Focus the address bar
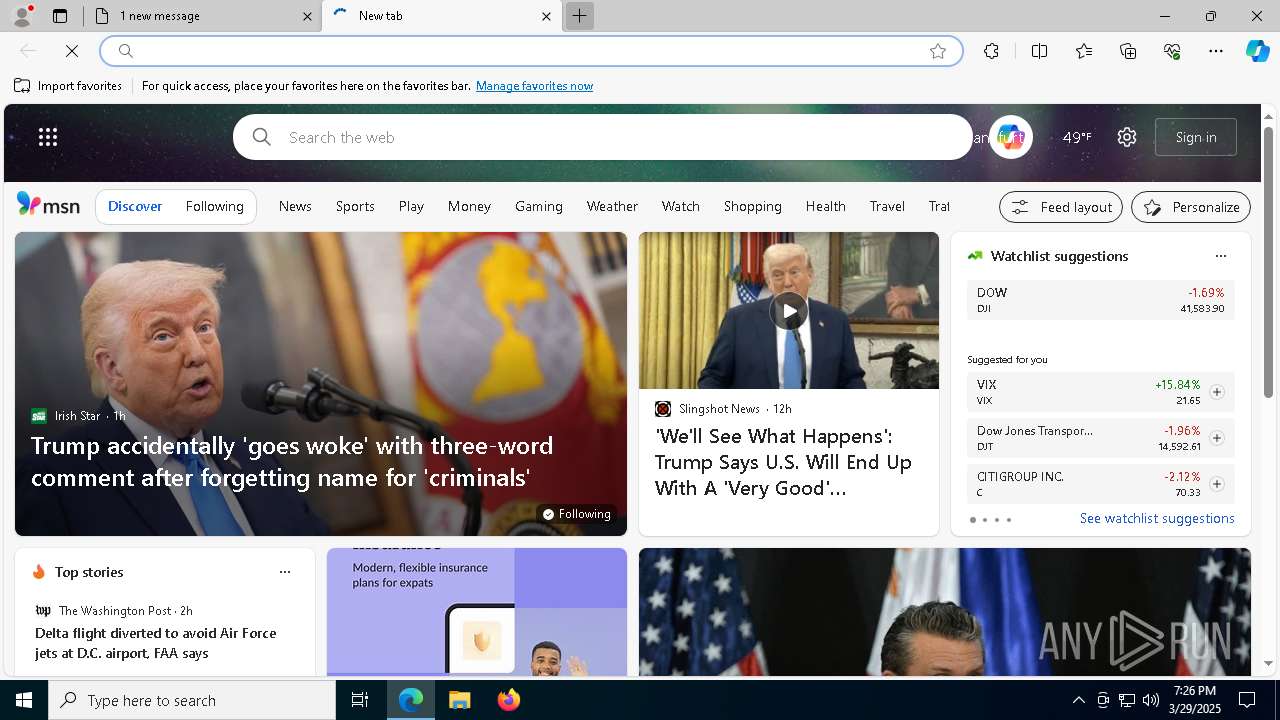The width and height of the screenshot is (1280, 720). [530, 51]
